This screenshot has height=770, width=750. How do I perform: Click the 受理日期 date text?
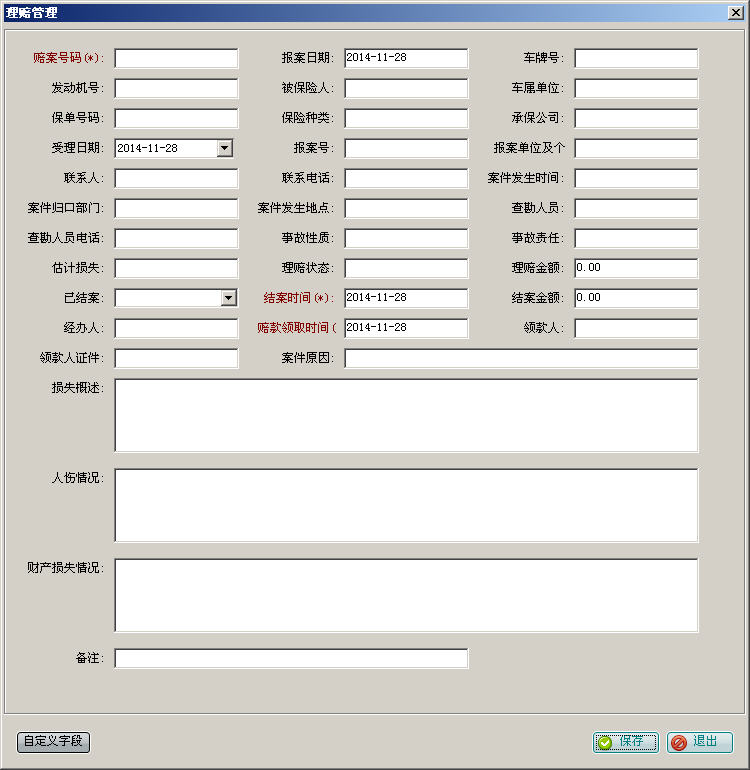tap(147, 148)
